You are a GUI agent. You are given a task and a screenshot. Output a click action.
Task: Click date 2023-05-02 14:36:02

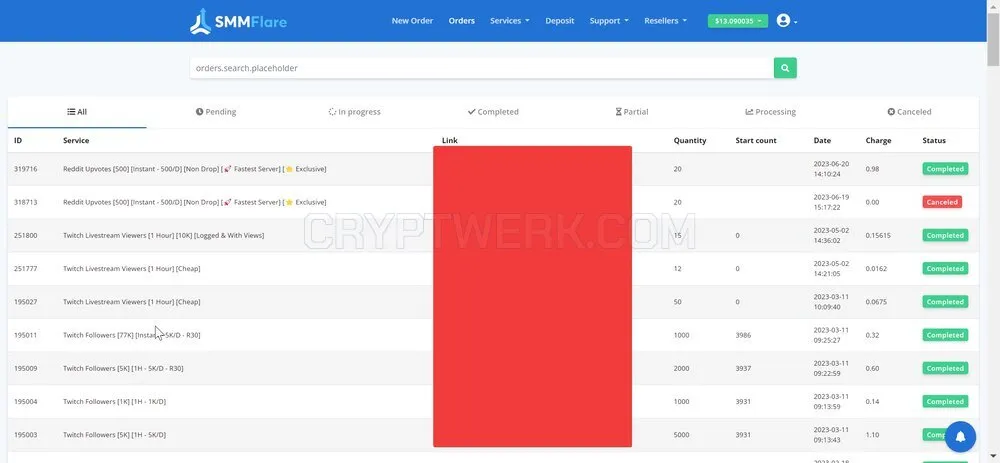831,235
